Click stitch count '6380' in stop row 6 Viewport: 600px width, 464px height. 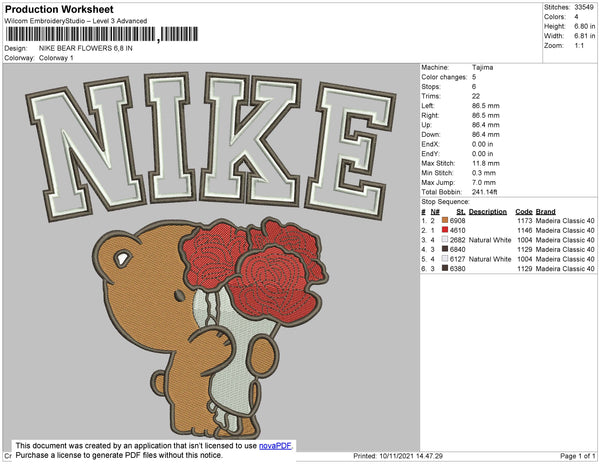[x=458, y=269]
